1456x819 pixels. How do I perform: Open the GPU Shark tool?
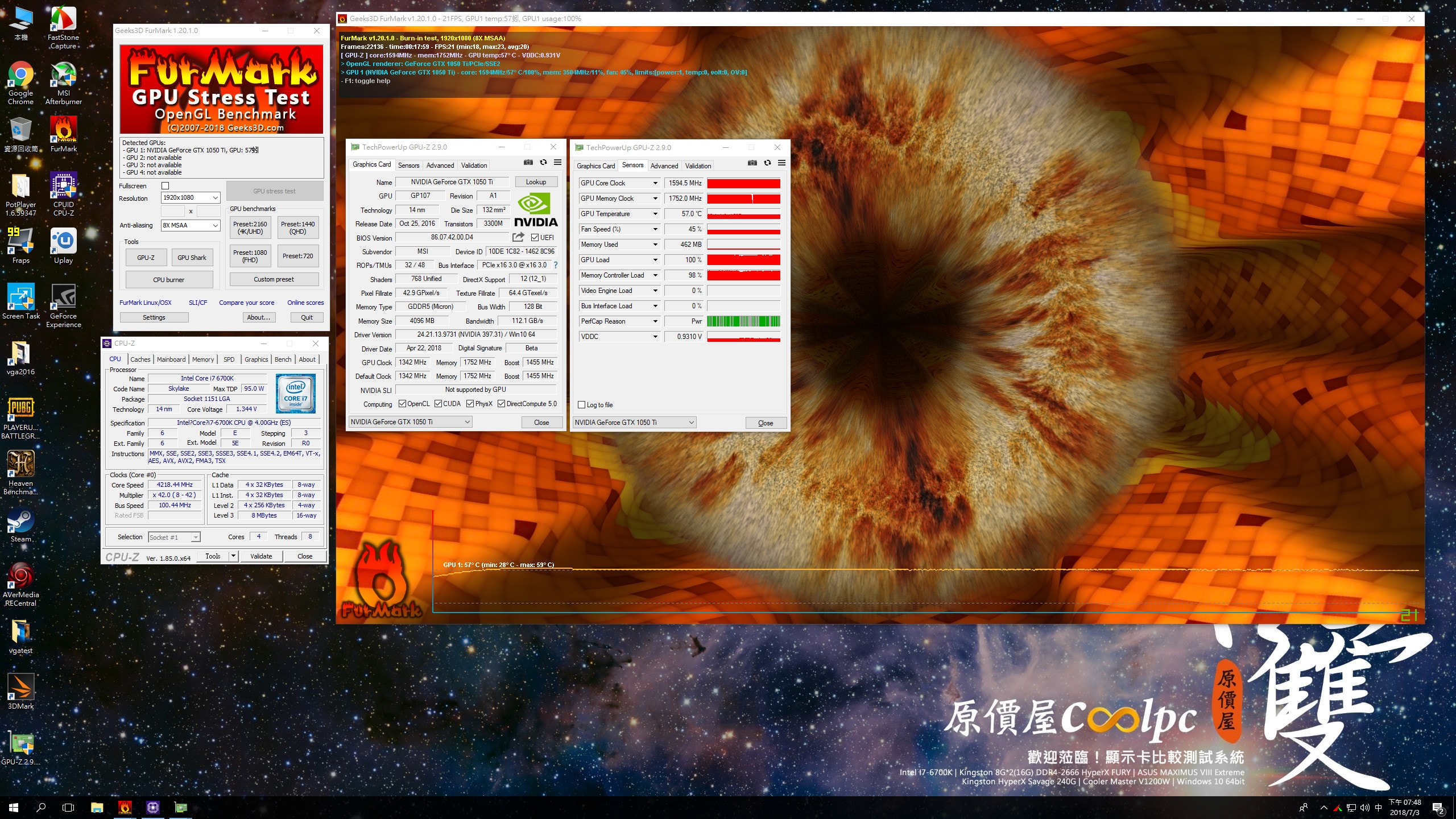pyautogui.click(x=192, y=258)
